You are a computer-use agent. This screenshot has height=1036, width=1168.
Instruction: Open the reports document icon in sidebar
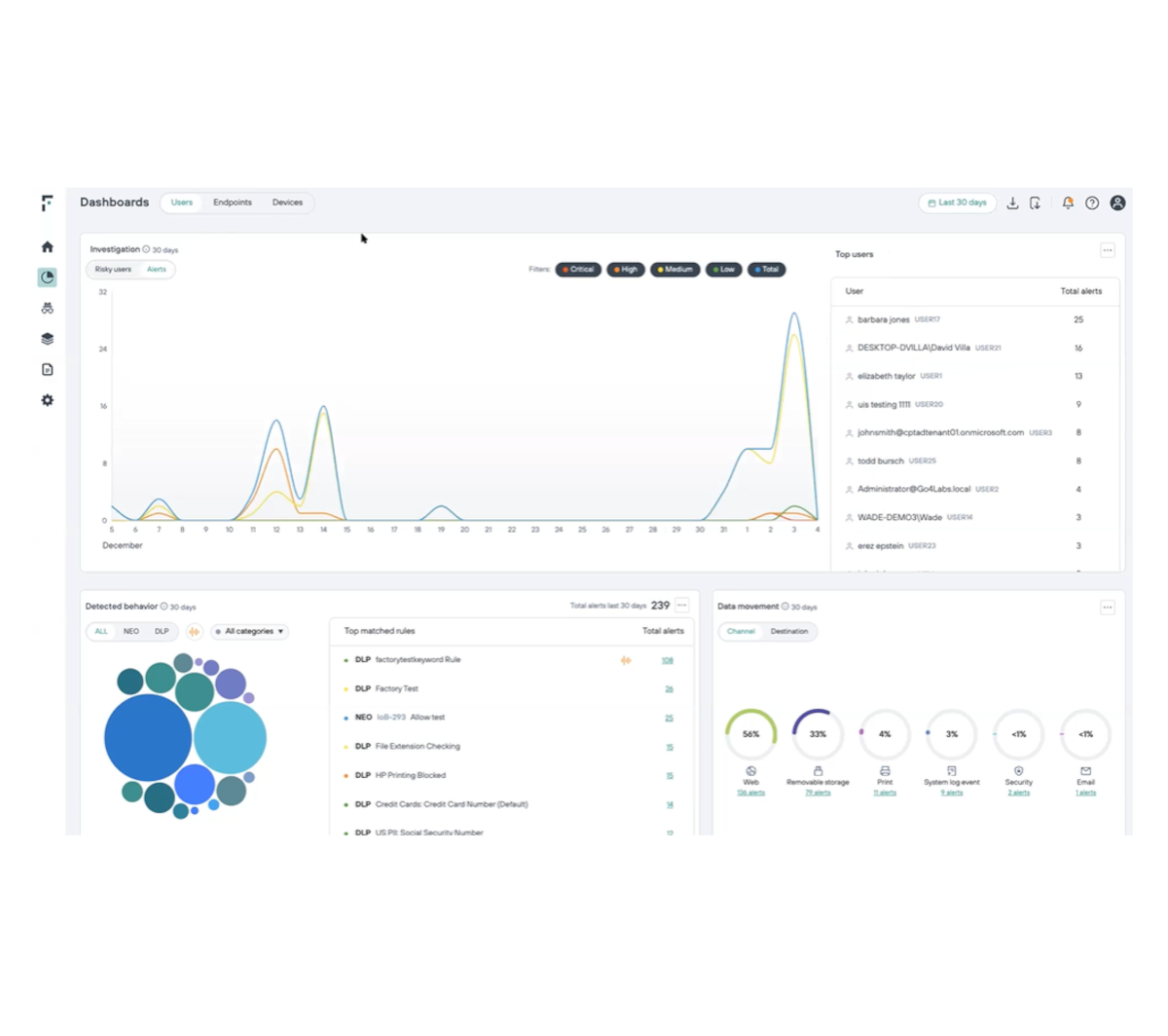47,370
